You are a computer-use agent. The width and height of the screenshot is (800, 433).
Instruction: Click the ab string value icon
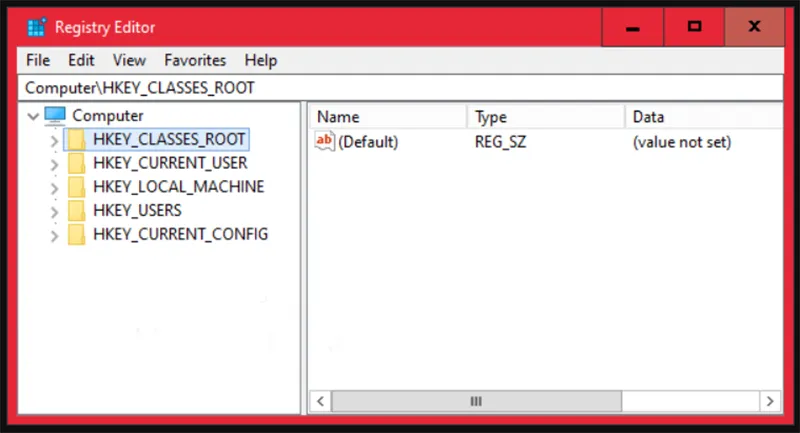[x=324, y=141]
